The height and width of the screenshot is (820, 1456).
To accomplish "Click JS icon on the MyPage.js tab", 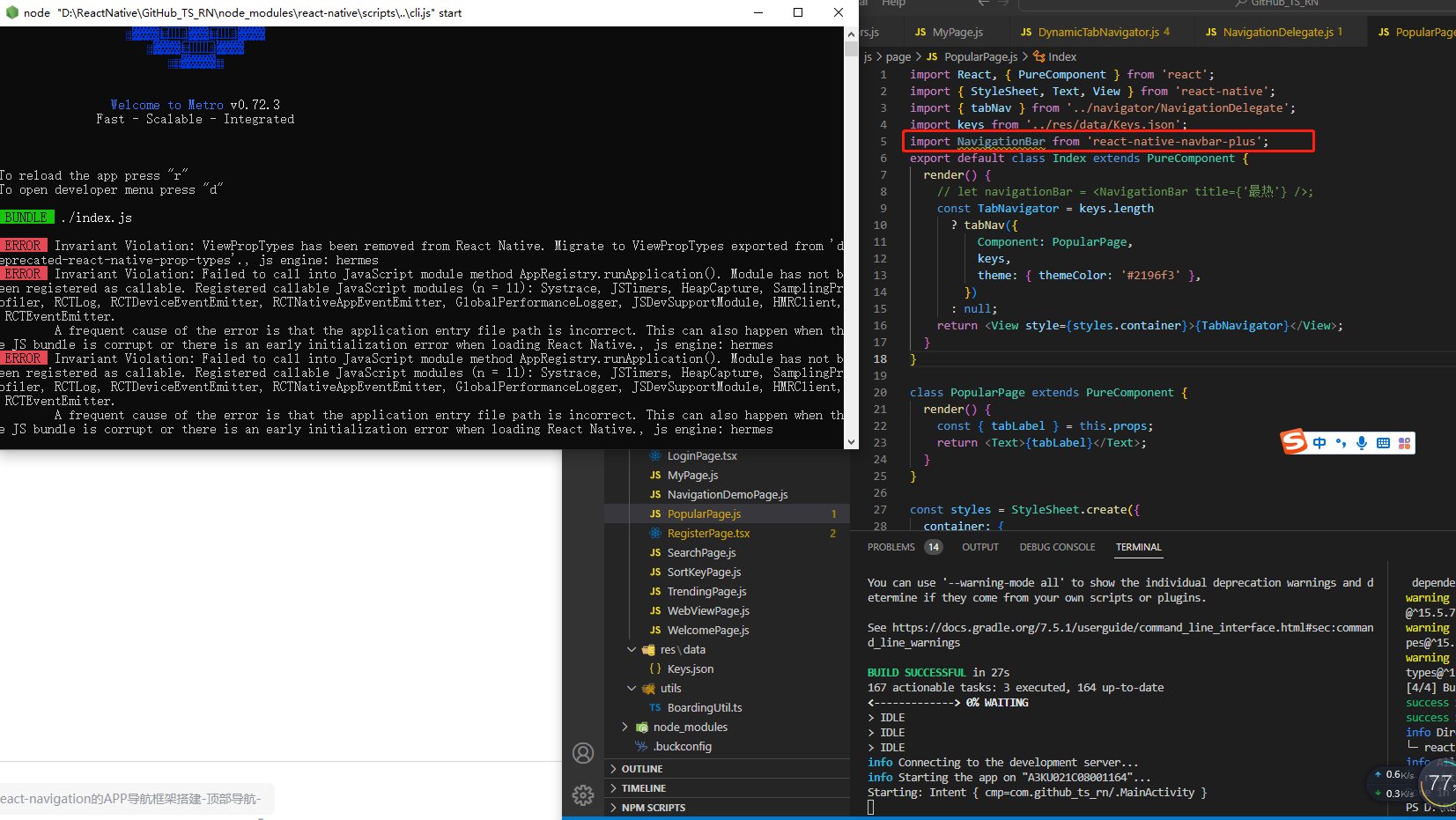I will click(920, 33).
